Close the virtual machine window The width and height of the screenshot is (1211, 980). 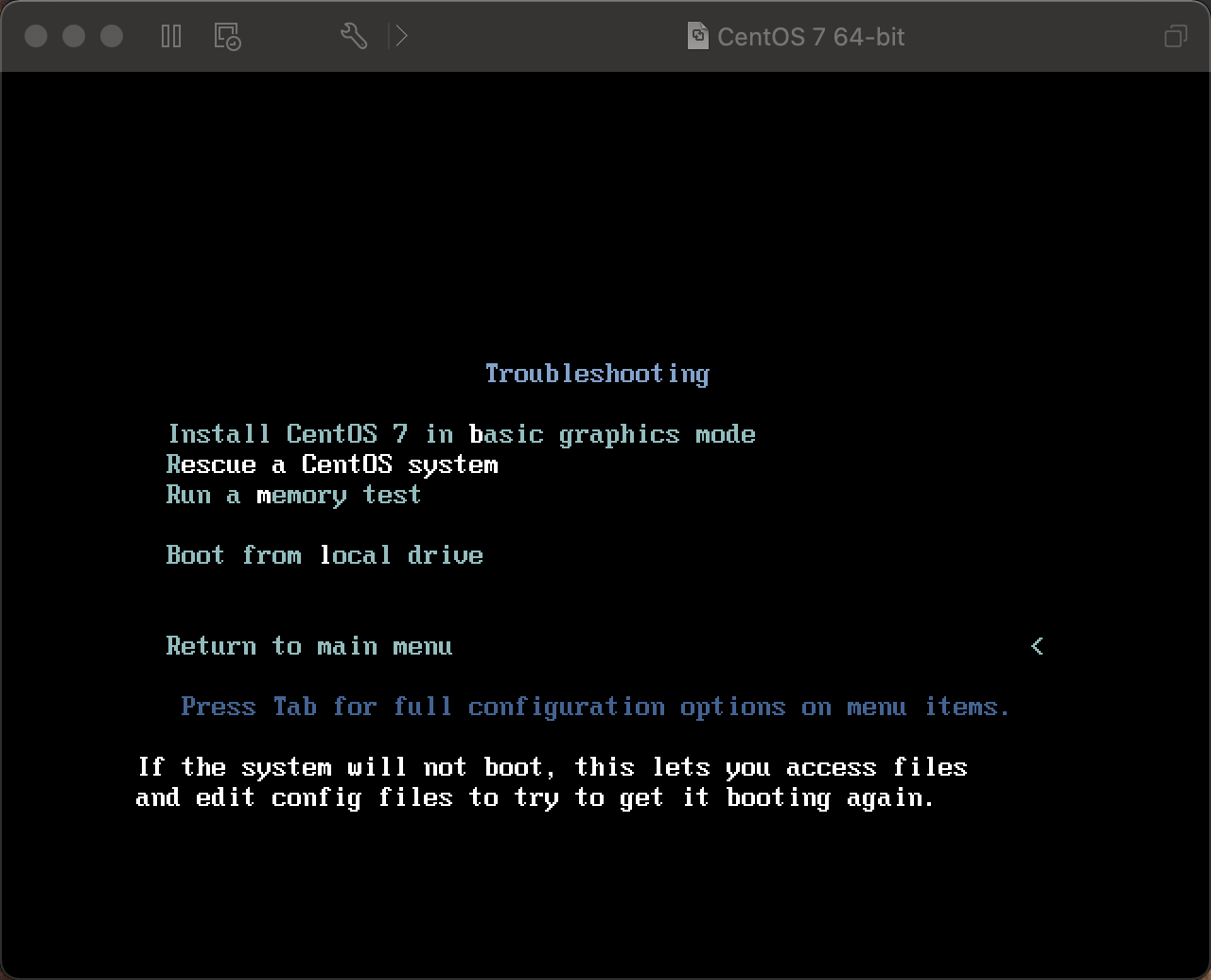[x=36, y=36]
